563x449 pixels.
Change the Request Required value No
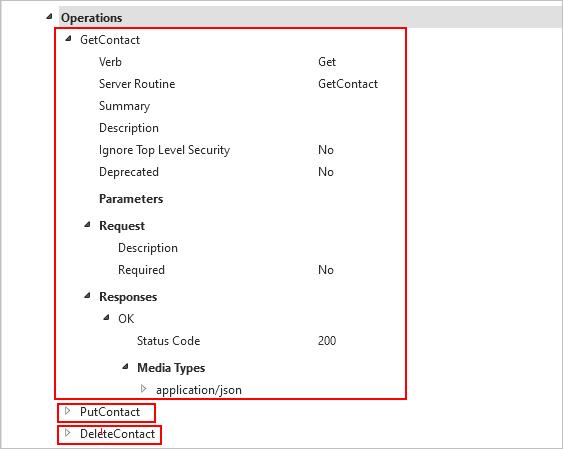click(326, 270)
